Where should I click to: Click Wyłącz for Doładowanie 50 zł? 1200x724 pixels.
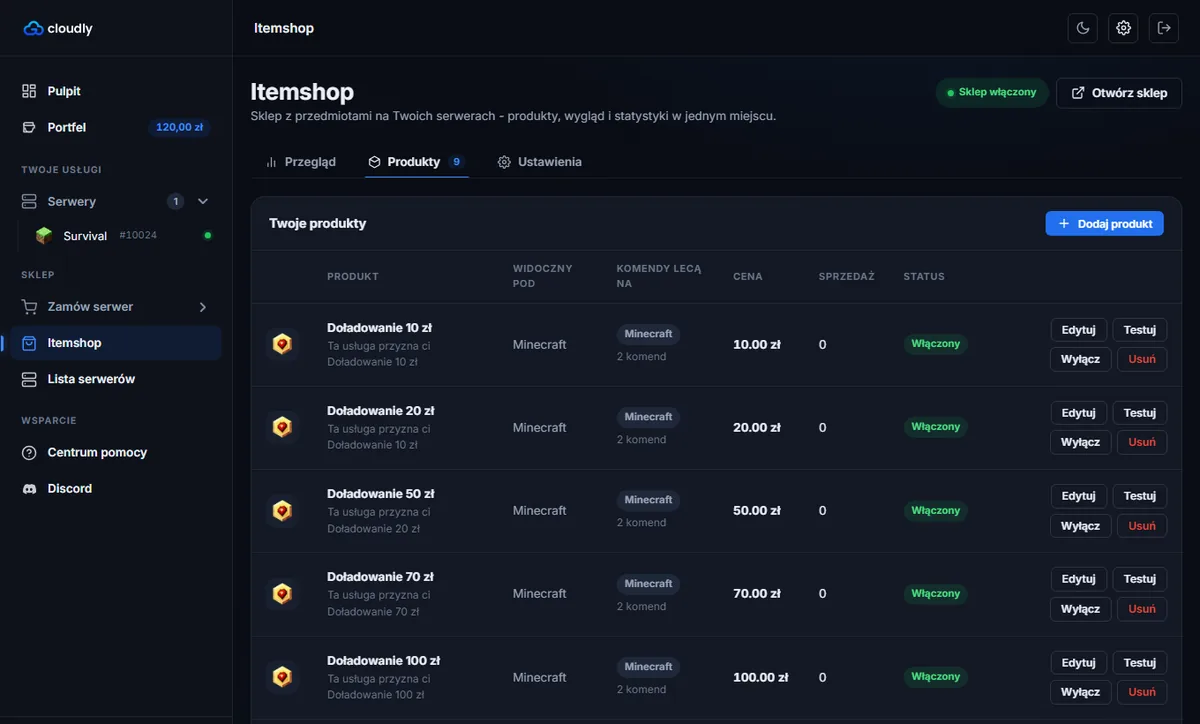(x=1080, y=526)
